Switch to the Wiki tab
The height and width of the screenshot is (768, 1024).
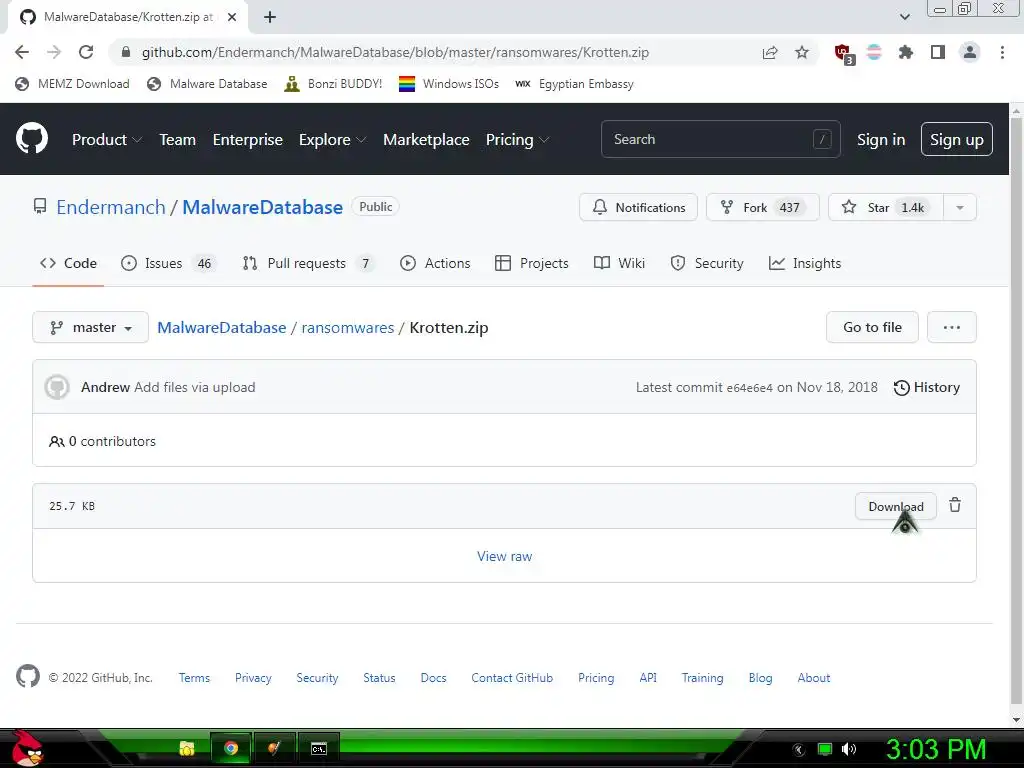pos(619,263)
